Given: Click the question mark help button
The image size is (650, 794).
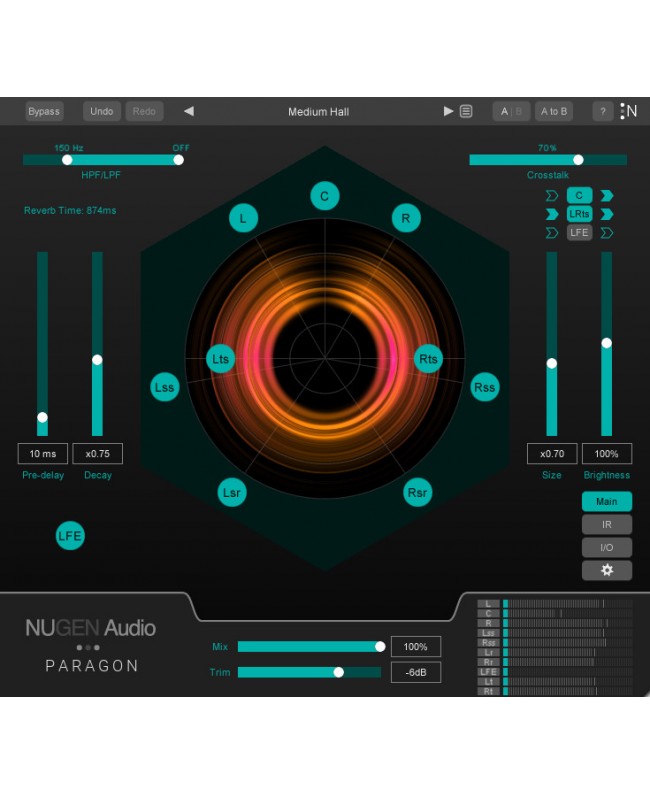Looking at the screenshot, I should pos(602,111).
